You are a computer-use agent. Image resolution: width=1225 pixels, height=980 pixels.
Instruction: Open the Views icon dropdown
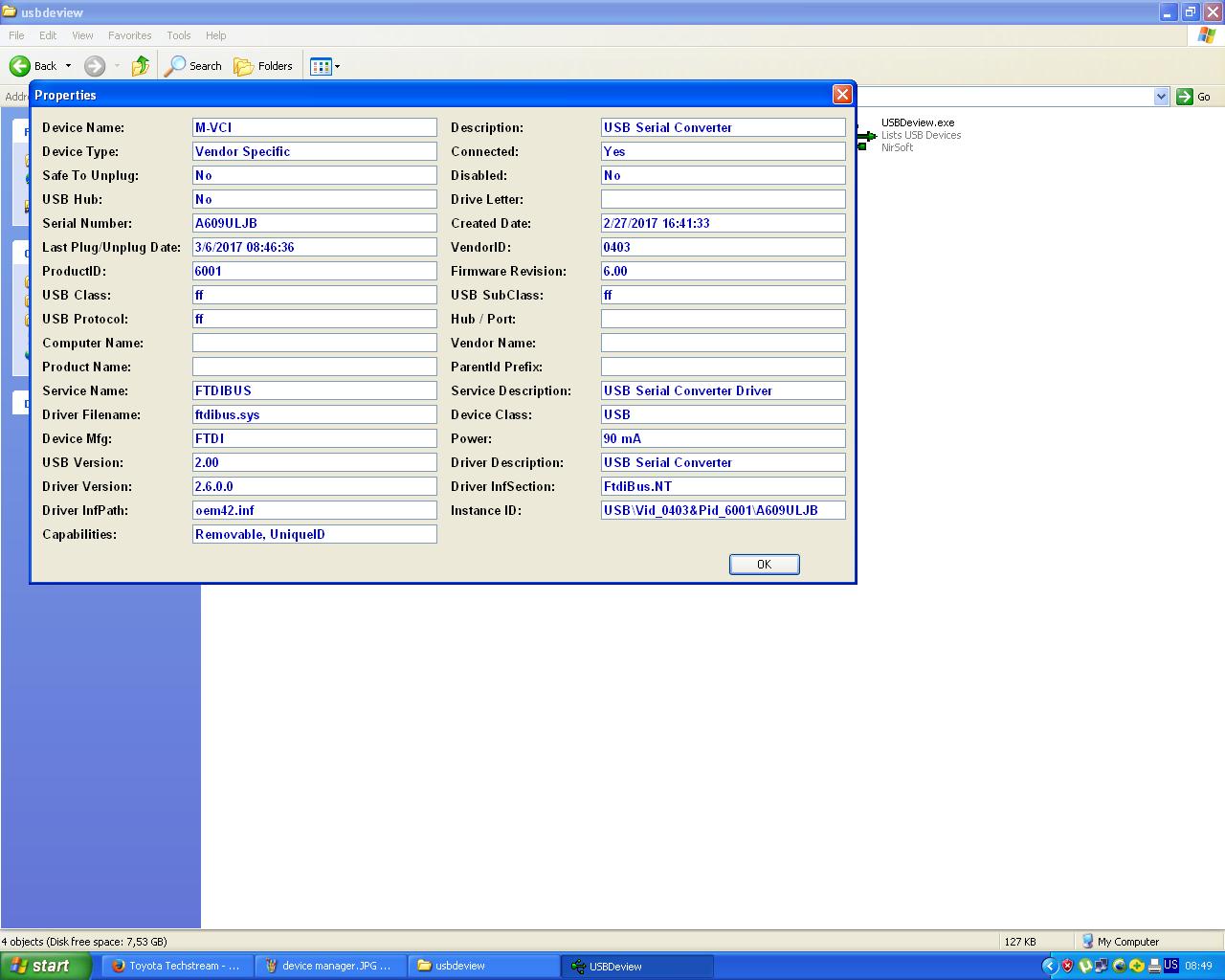tap(324, 66)
